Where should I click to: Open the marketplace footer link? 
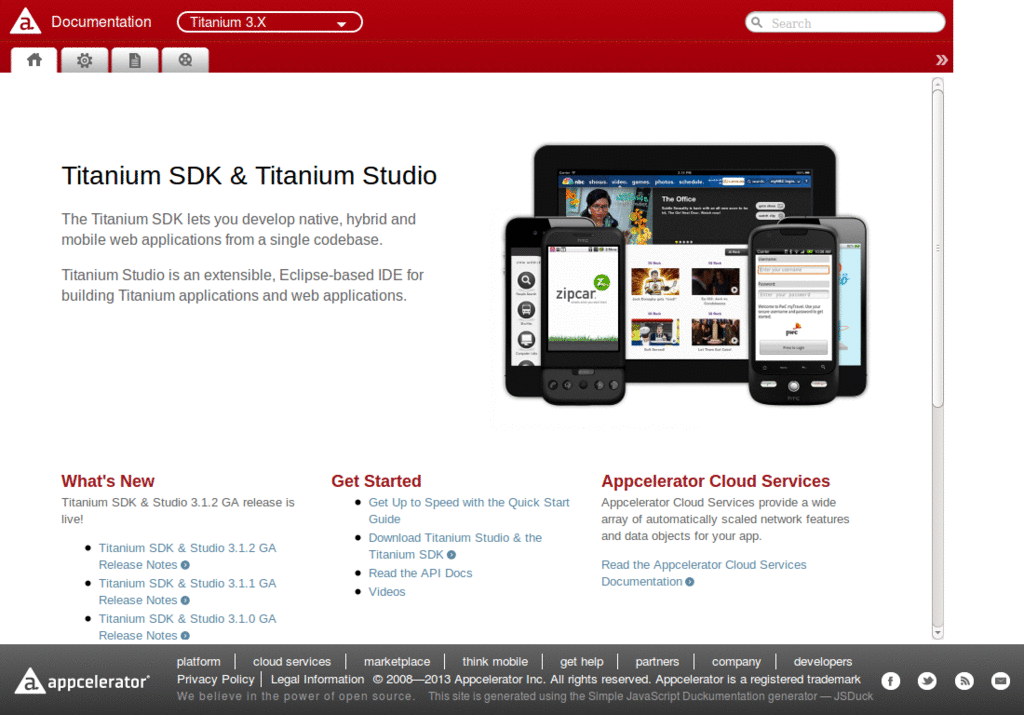(x=397, y=661)
